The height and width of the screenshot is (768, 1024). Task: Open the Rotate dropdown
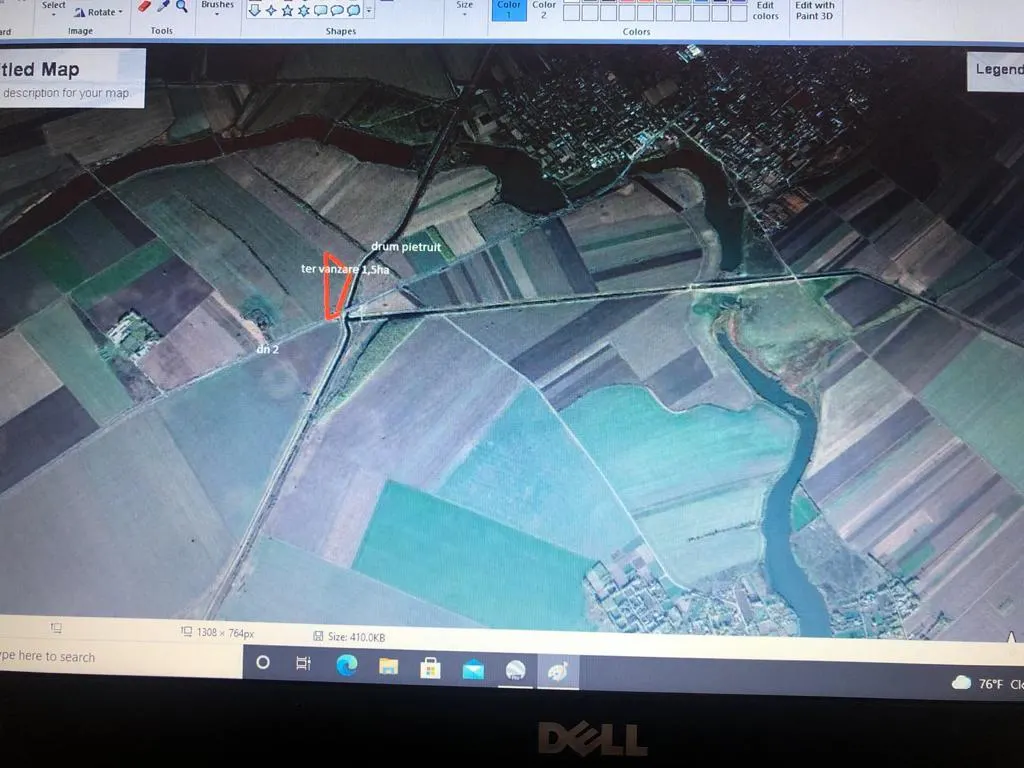click(x=99, y=12)
